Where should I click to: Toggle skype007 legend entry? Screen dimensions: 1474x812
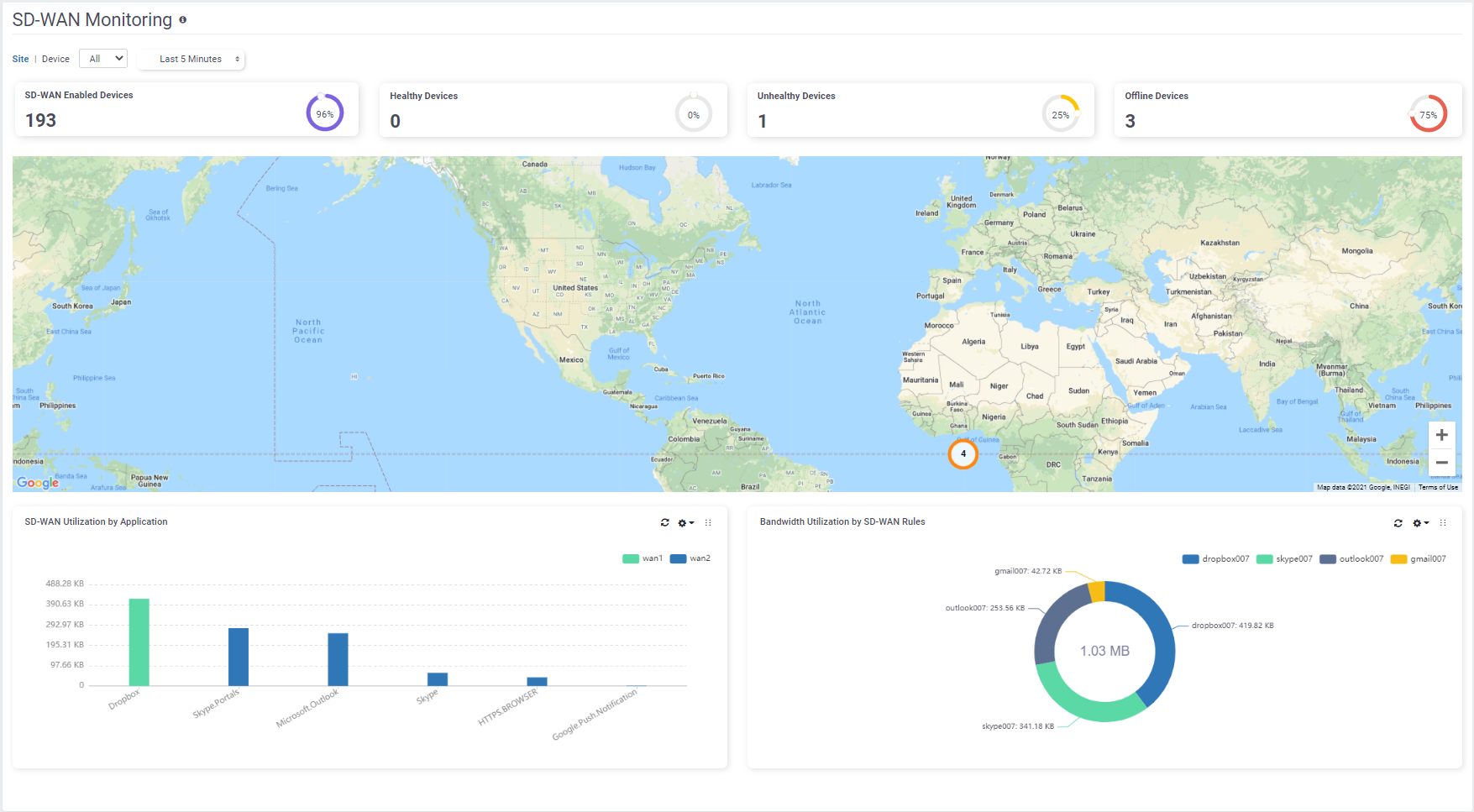point(1284,559)
